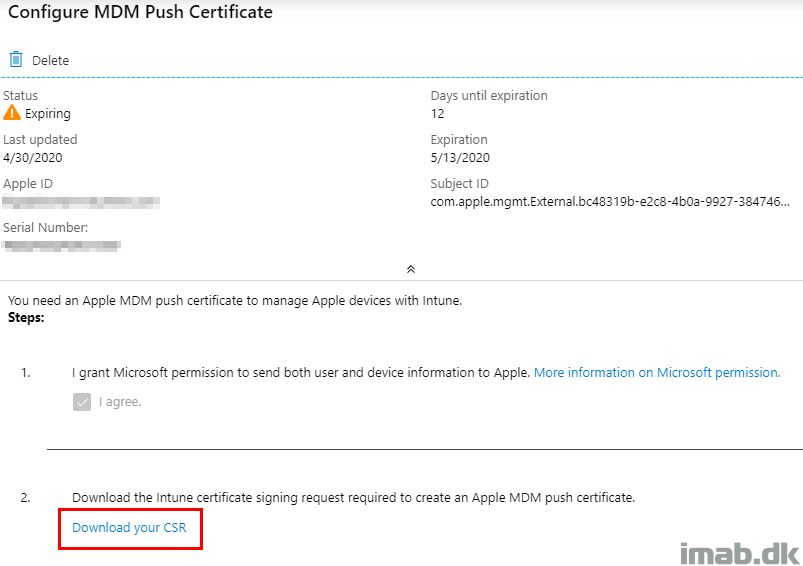Click the Delete trash can icon
803x566 pixels.
pos(16,60)
